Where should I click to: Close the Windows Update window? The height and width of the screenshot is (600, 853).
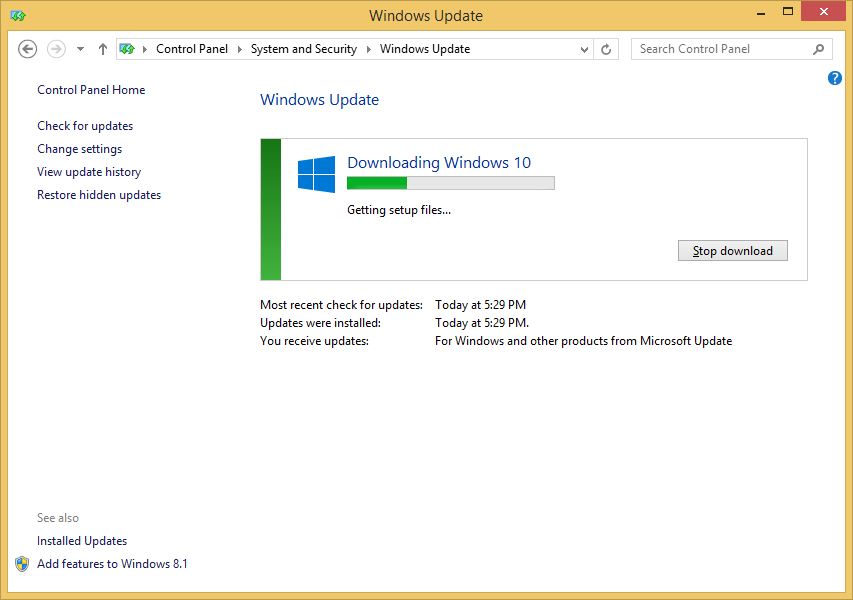point(824,11)
